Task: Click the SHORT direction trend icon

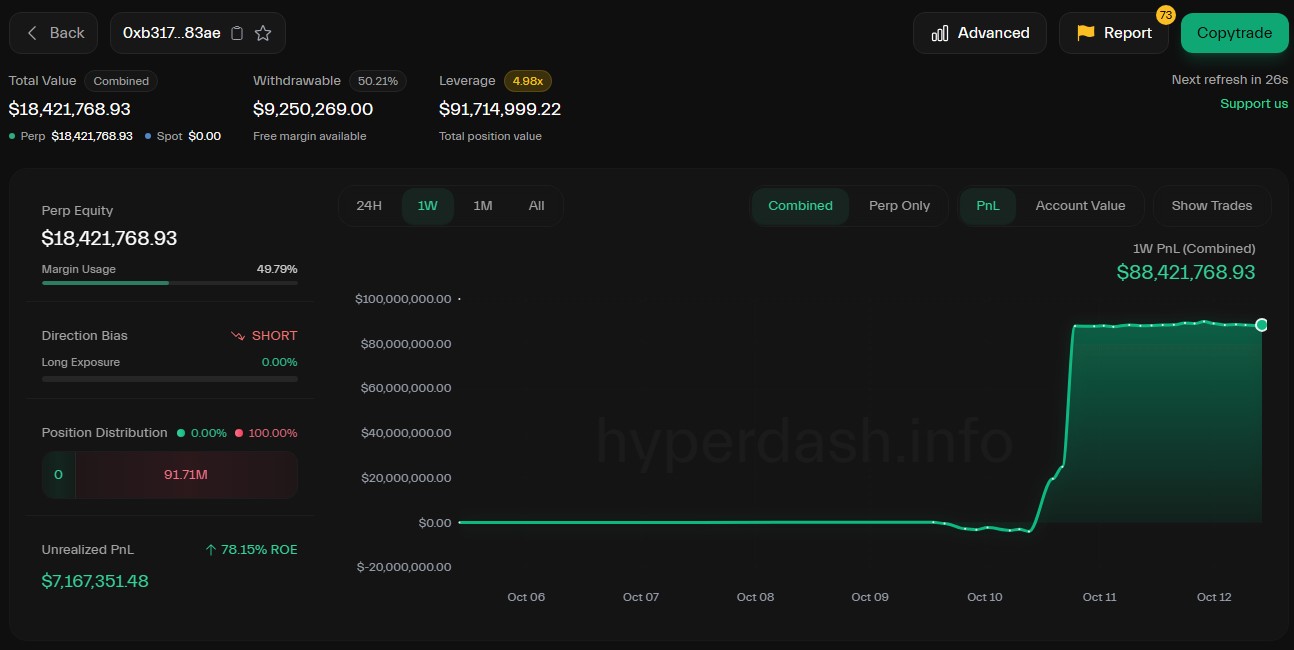Action: point(238,336)
